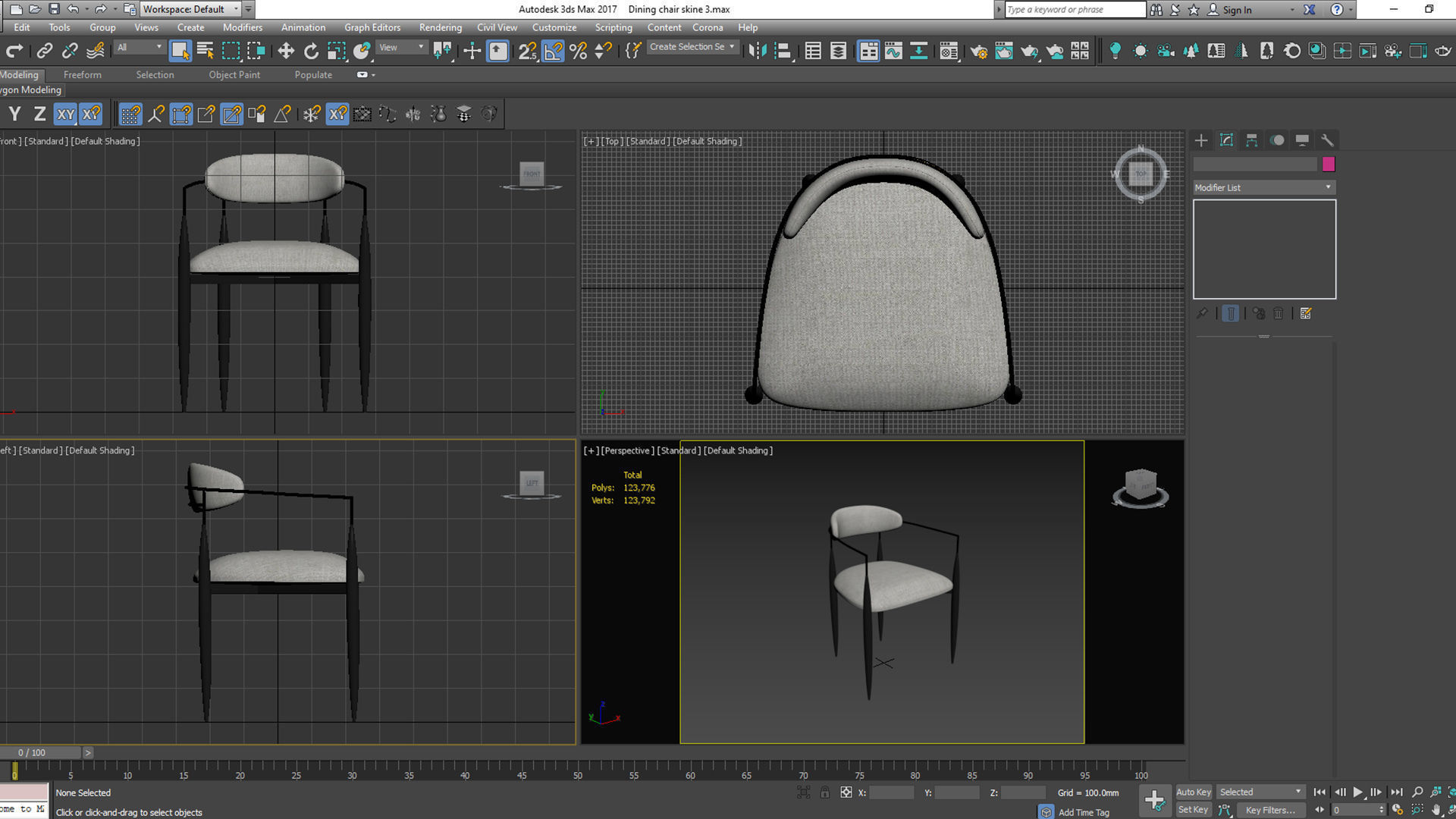Screen dimensions: 1456x819
Task: Open the Corona menu
Action: 708,27
